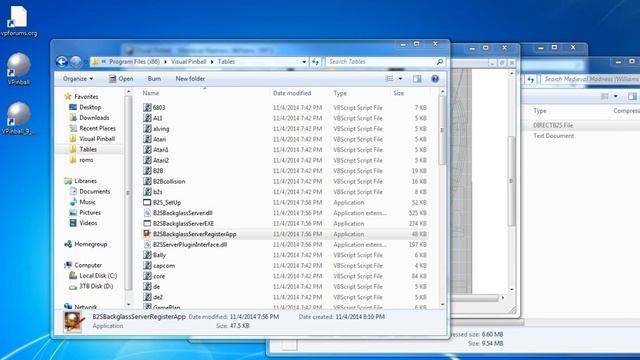Click the search magnifier in Tables window
This screenshot has height=360, width=640.
[x=440, y=62]
